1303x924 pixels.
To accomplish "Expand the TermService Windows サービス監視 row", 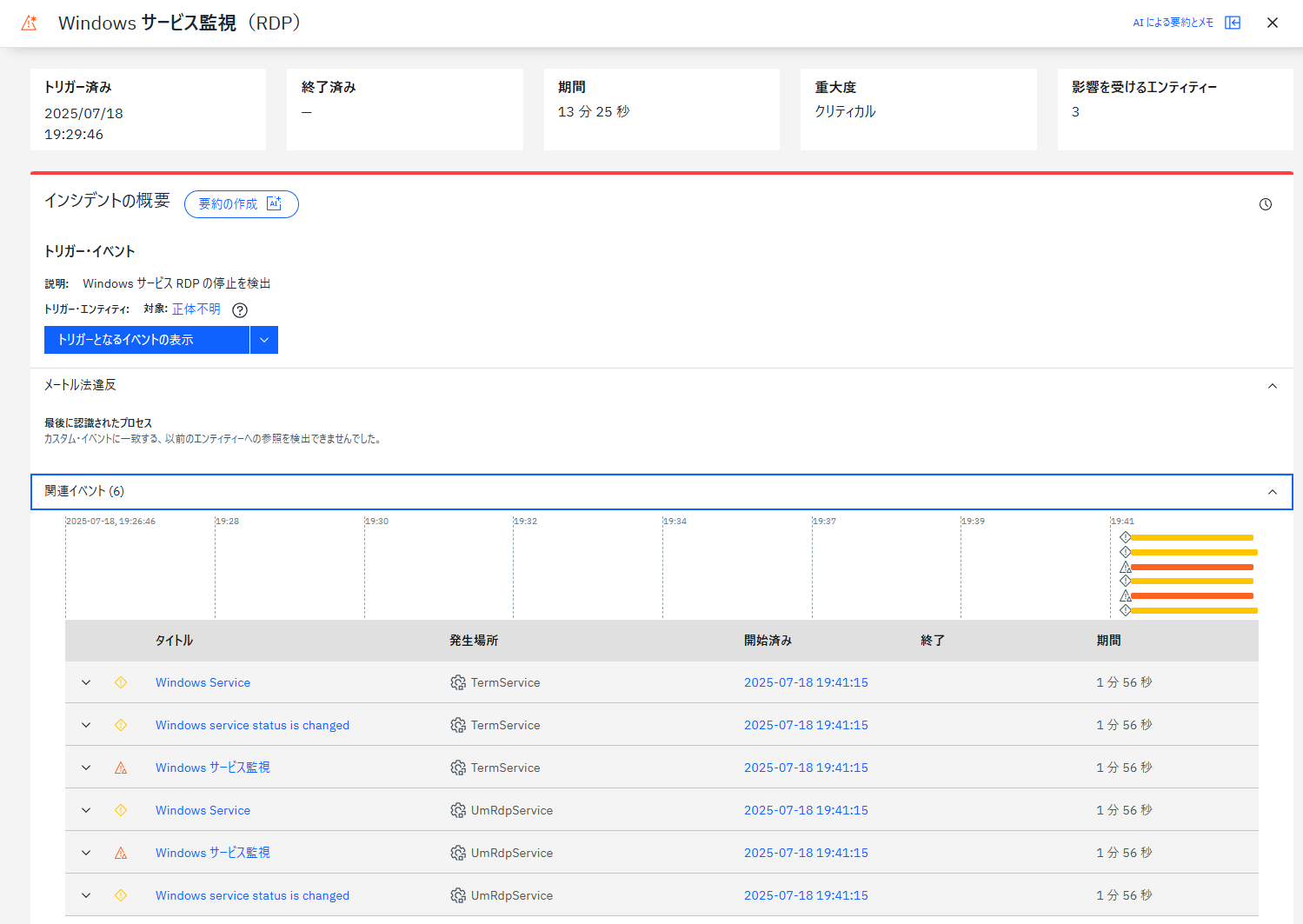I will (86, 768).
